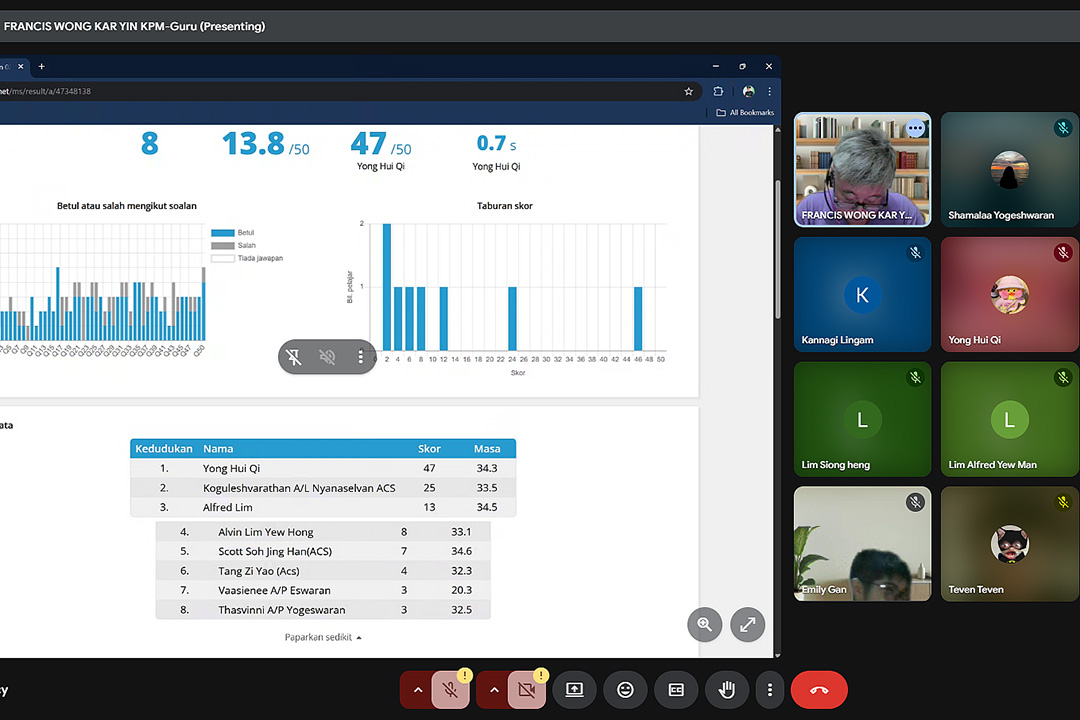Screen dimensions: 1080x720
Task: Toggle the microphone on
Action: [x=451, y=690]
